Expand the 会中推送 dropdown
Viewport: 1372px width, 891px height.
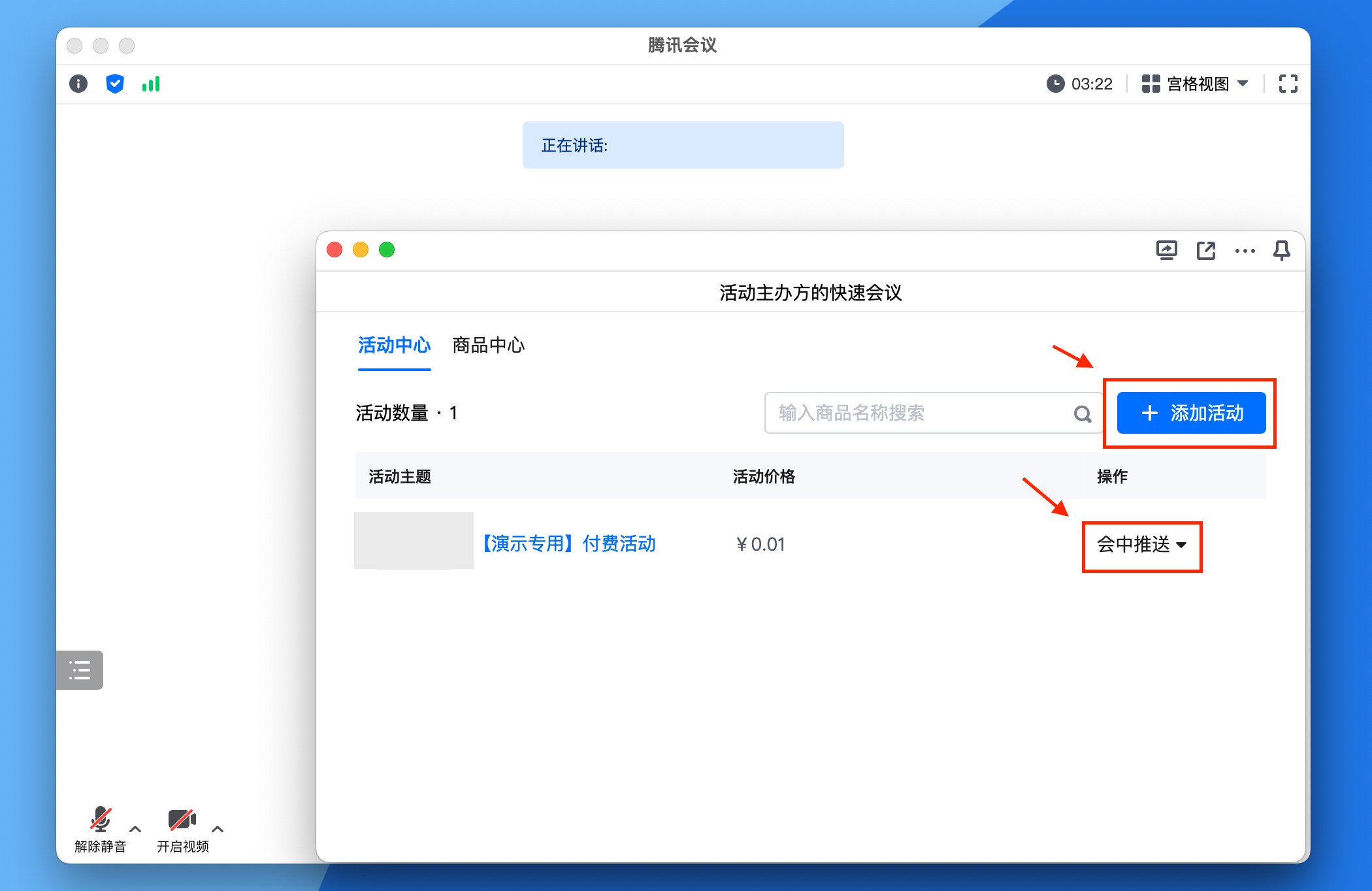(x=1141, y=544)
